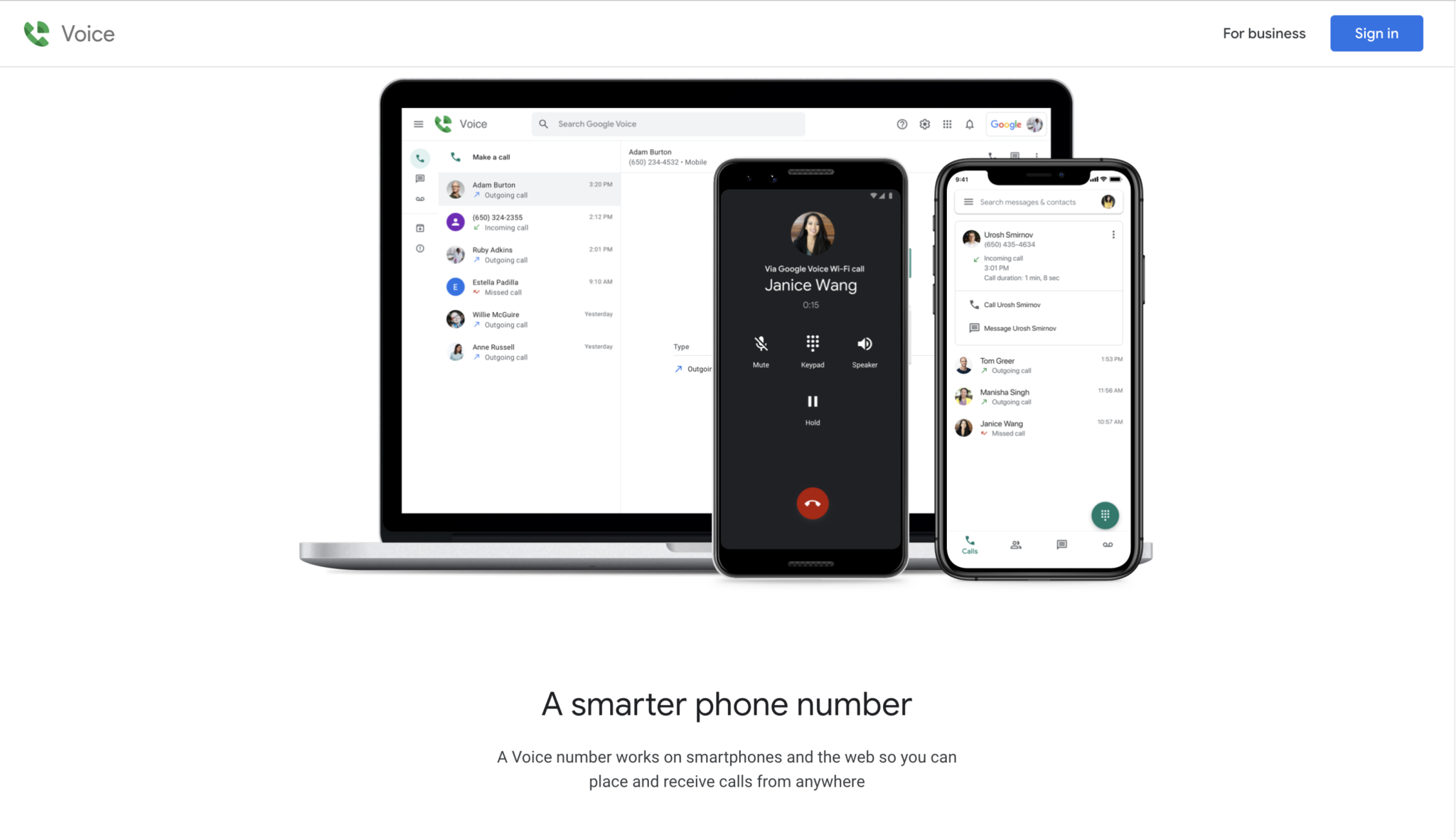End the active call with red button
Screen dimensions: 1456x837
tap(812, 502)
